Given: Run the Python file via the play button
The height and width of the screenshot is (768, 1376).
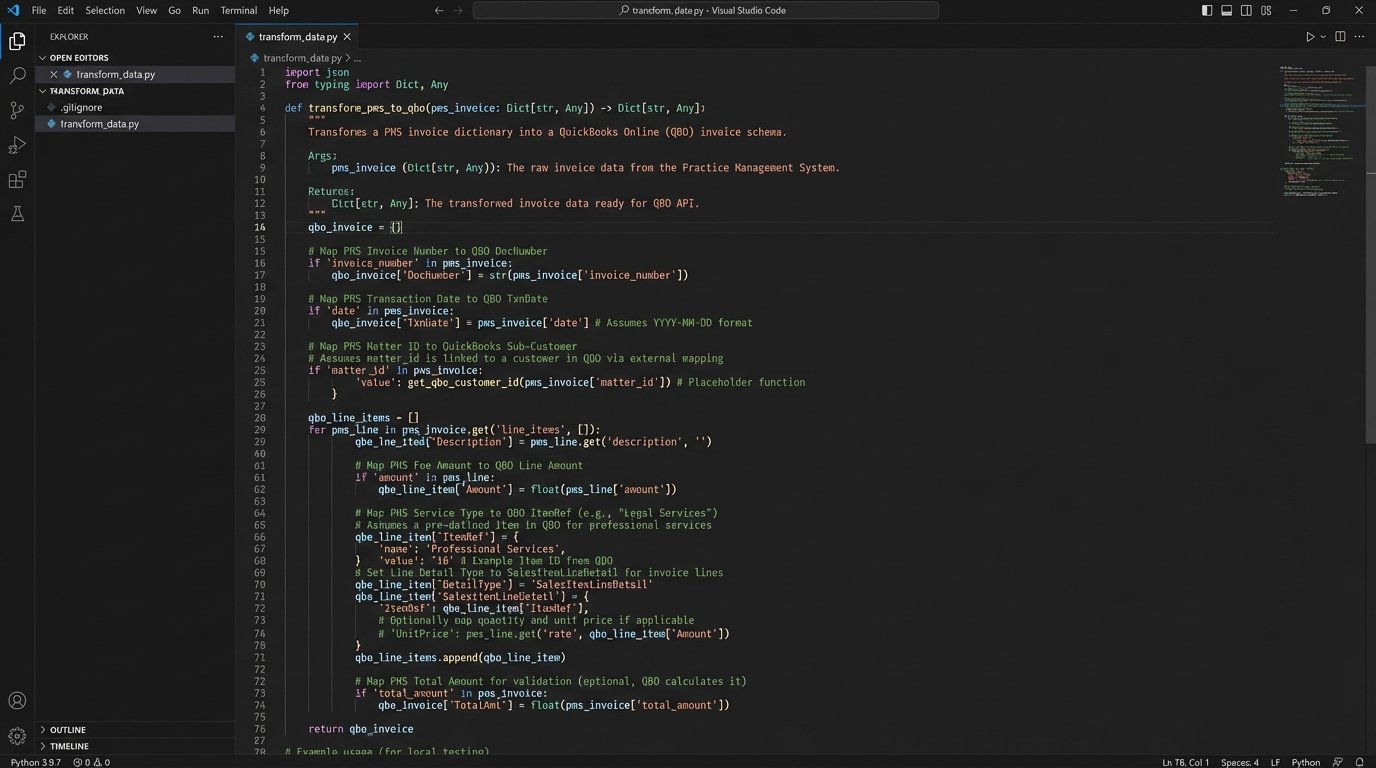Looking at the screenshot, I should point(1310,36).
